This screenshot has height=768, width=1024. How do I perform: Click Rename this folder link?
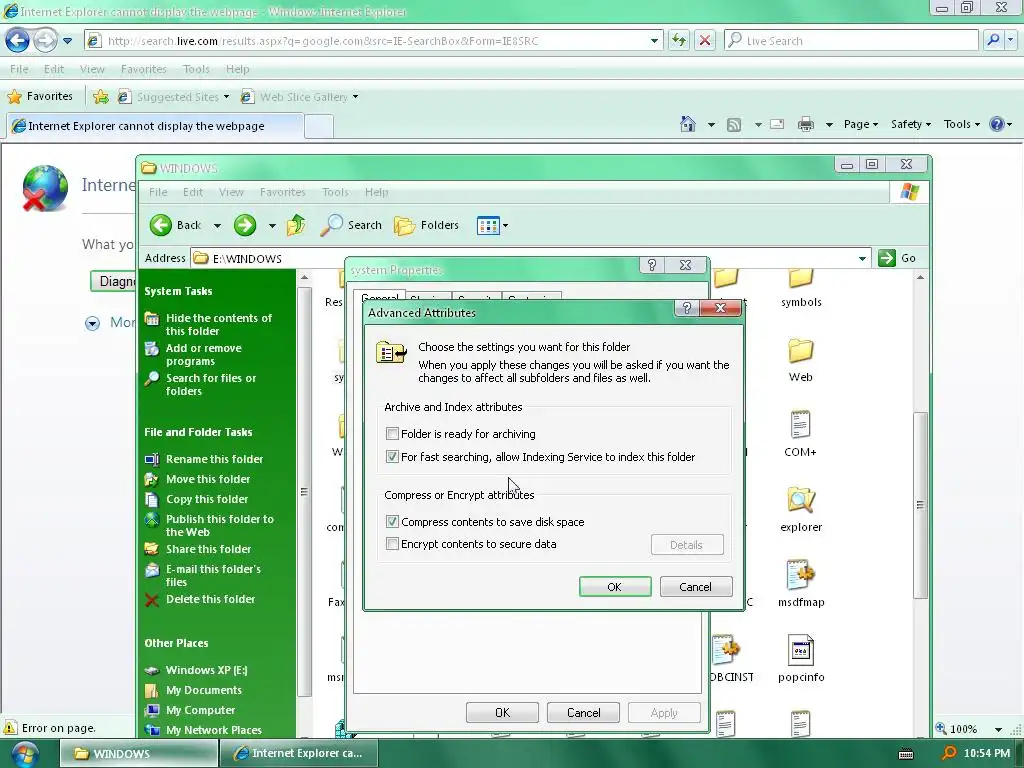click(214, 459)
